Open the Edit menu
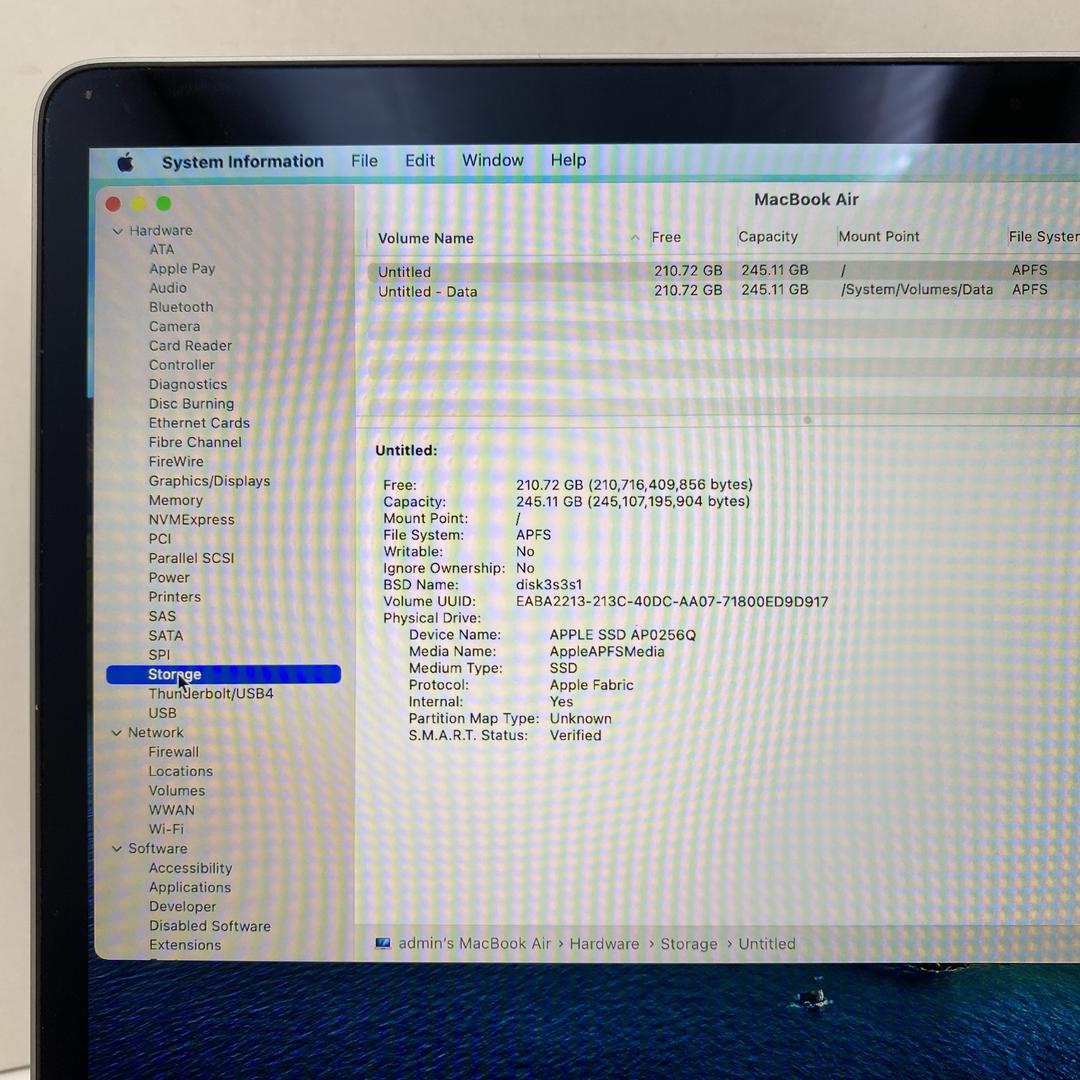 (x=419, y=160)
